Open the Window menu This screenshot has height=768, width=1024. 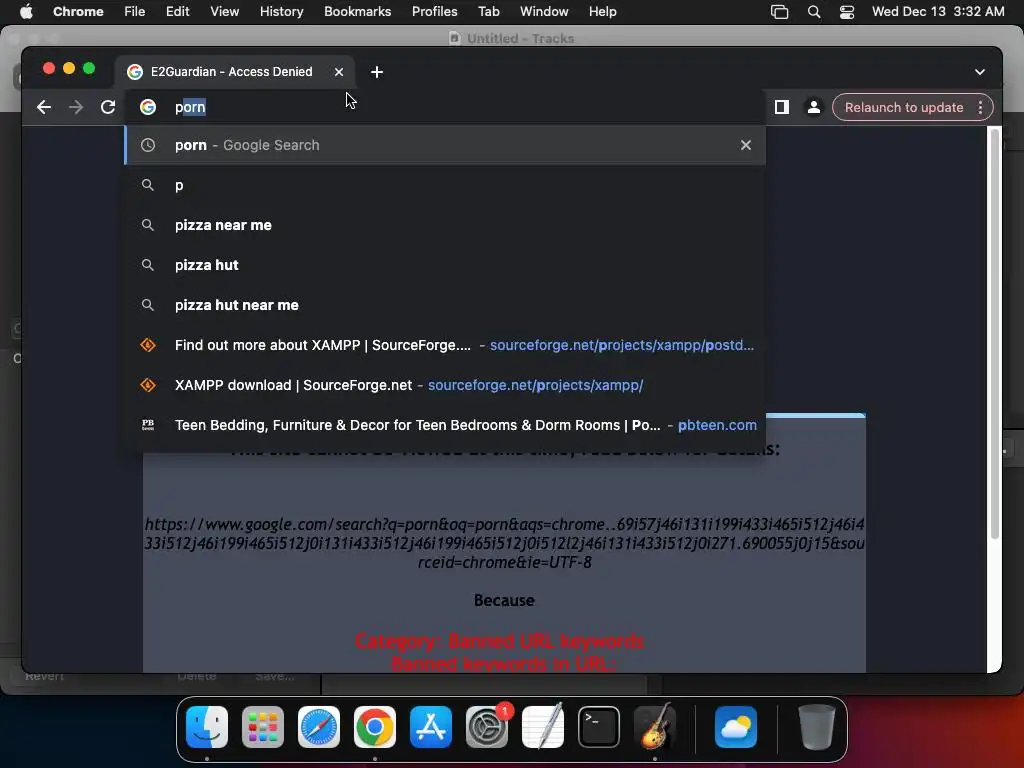click(544, 12)
